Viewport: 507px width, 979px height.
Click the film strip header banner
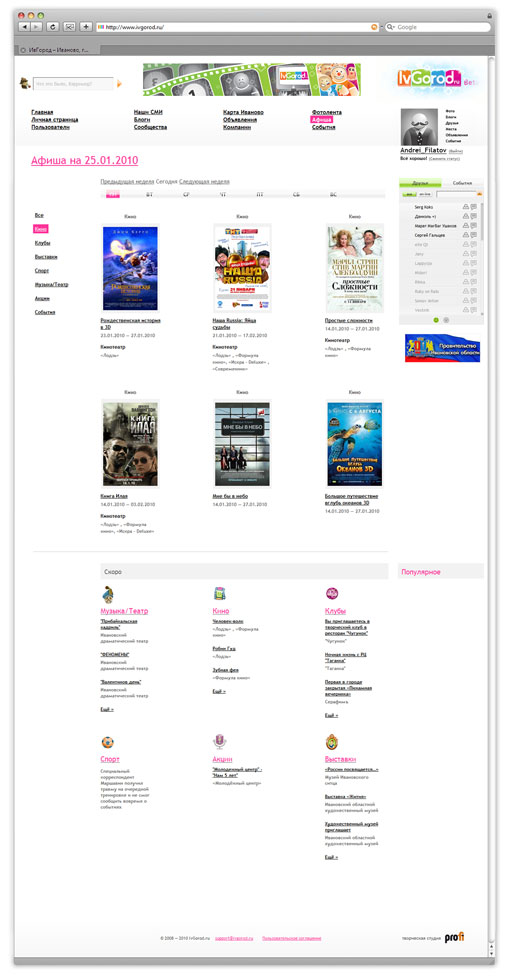coord(252,79)
